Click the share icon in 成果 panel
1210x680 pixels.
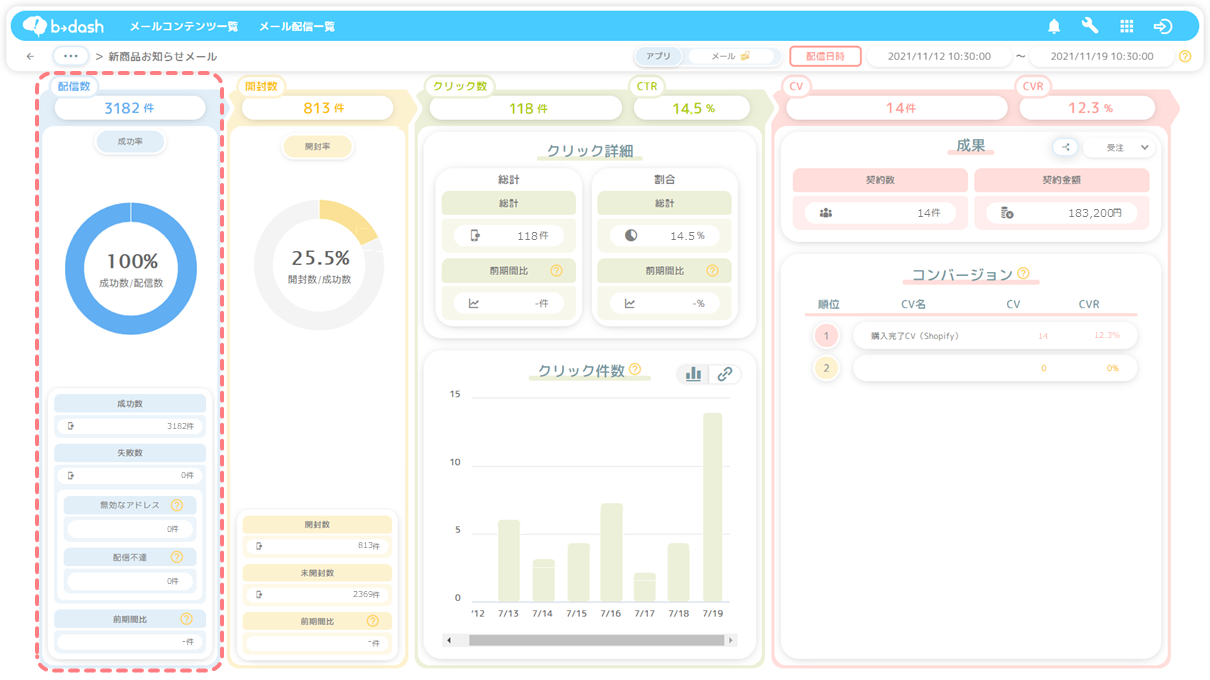[1065, 147]
